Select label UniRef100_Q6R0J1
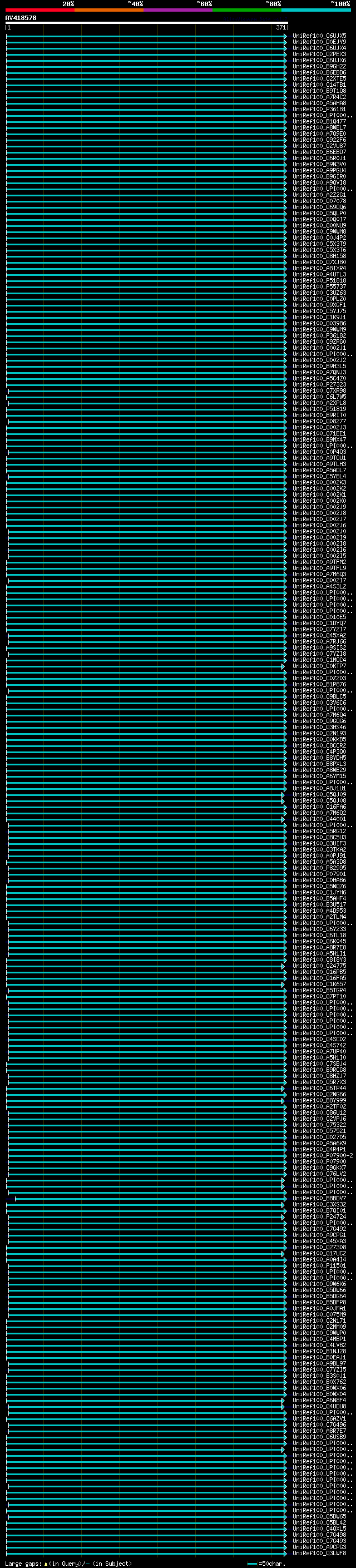356x1568 pixels. click(x=319, y=159)
